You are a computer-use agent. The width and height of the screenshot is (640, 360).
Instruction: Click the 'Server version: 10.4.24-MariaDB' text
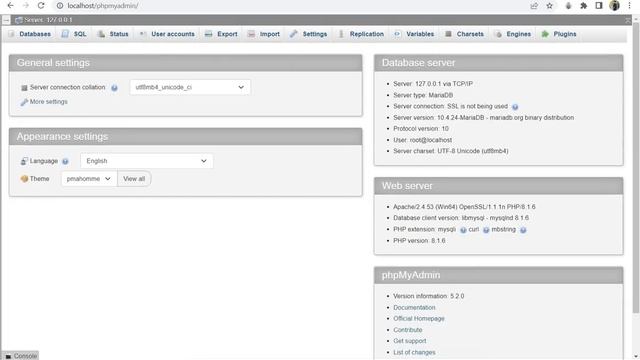click(x=484, y=118)
